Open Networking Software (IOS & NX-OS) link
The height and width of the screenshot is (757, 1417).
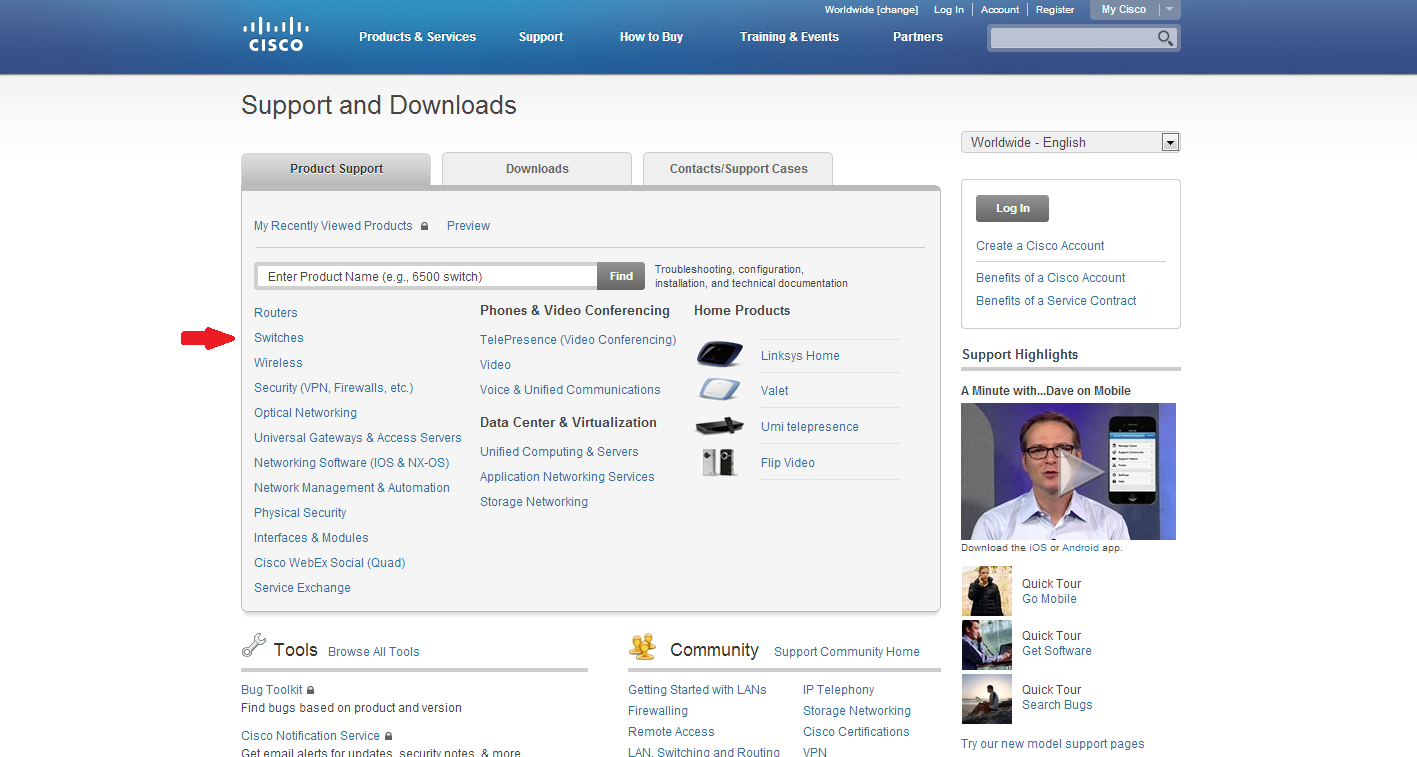352,463
